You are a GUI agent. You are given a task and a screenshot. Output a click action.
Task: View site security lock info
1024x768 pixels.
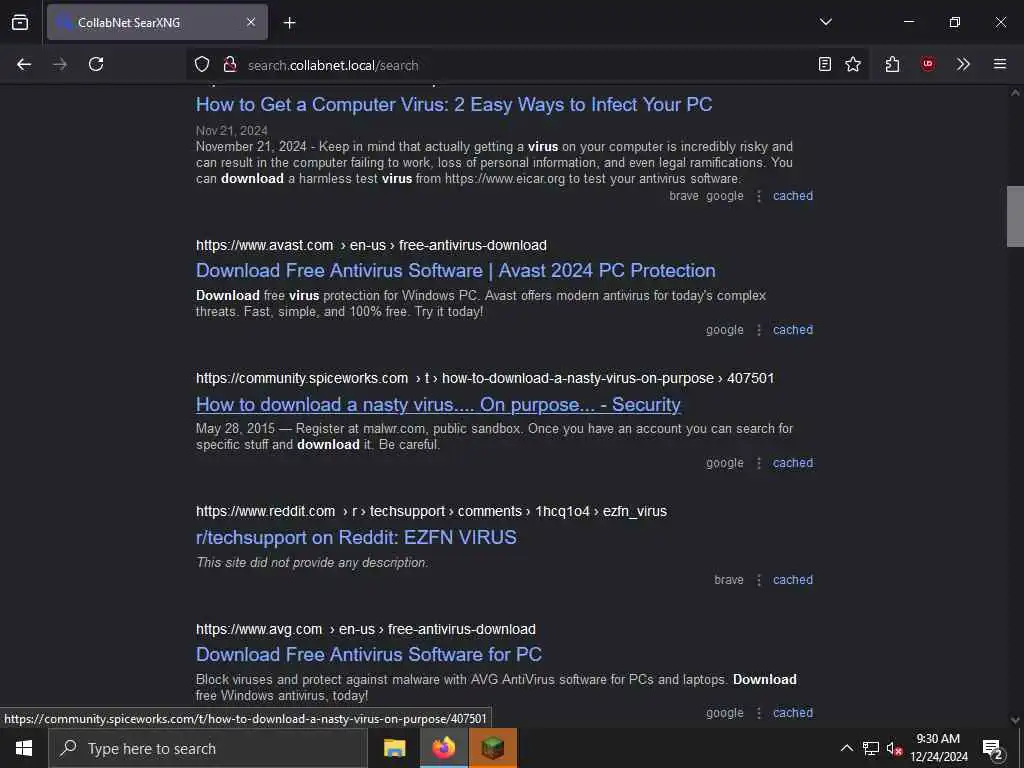click(x=229, y=64)
